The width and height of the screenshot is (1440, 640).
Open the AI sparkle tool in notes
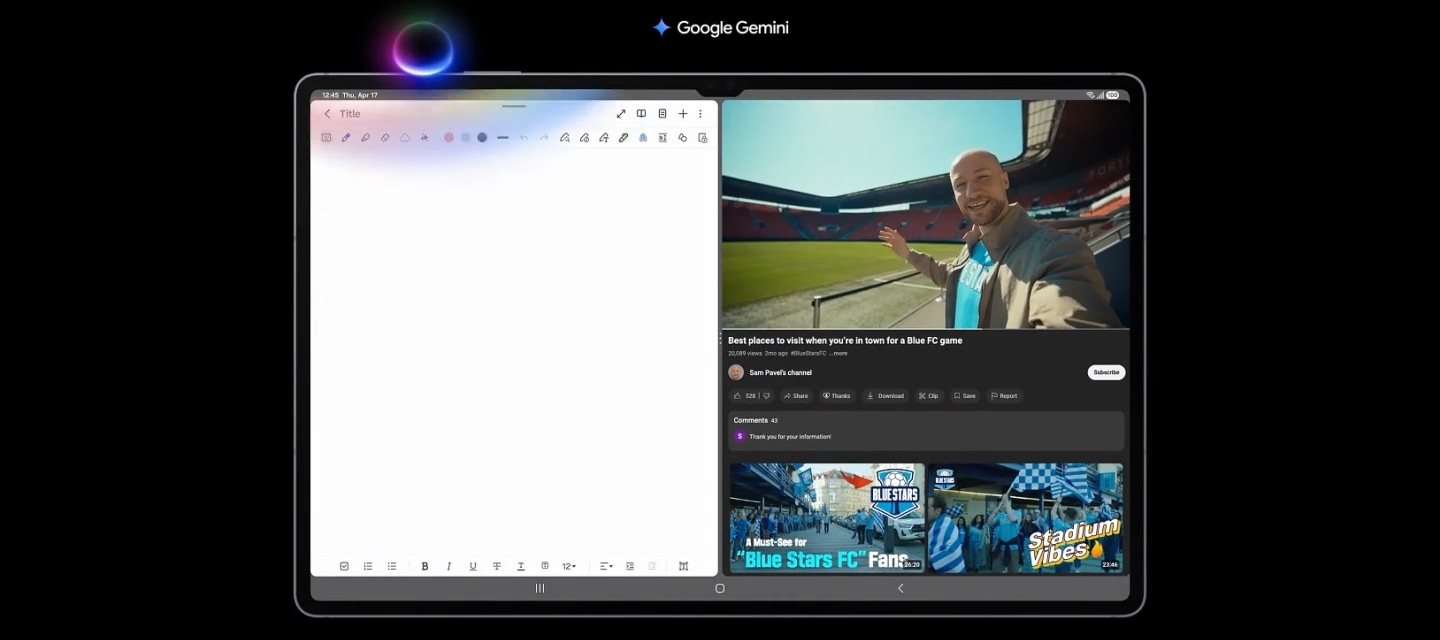click(424, 138)
